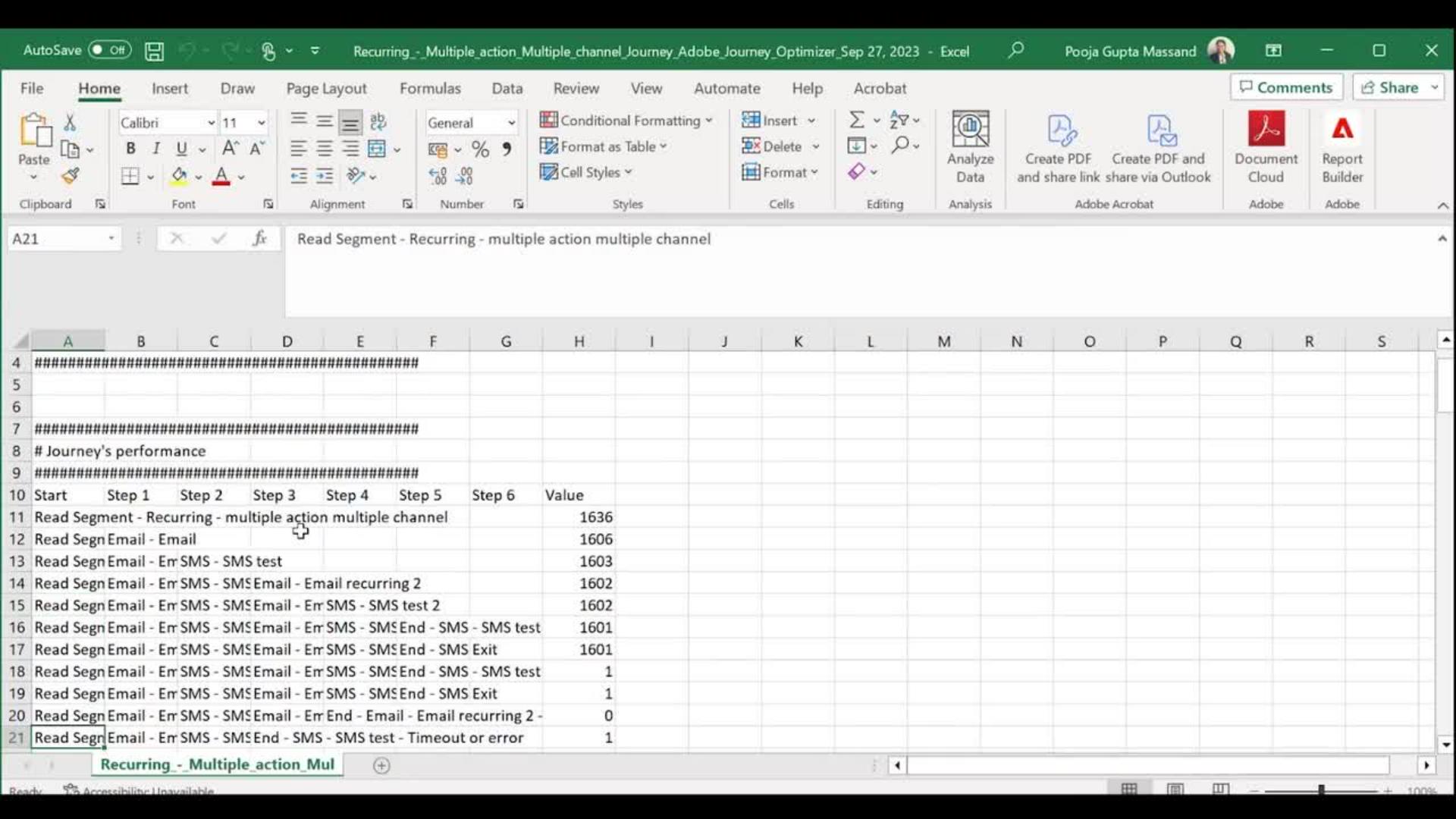Apply bold formatting to selected cell
The width and height of the screenshot is (1456, 819).
click(x=130, y=149)
